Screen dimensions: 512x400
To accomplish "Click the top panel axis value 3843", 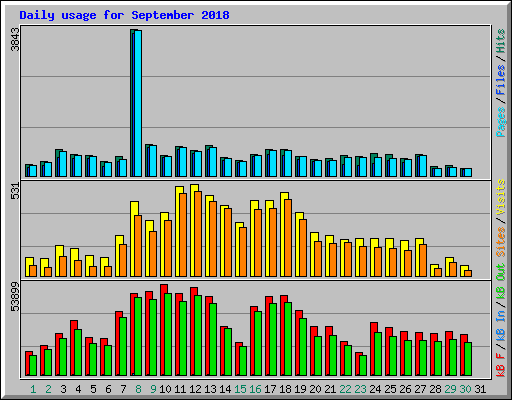I will point(15,40).
